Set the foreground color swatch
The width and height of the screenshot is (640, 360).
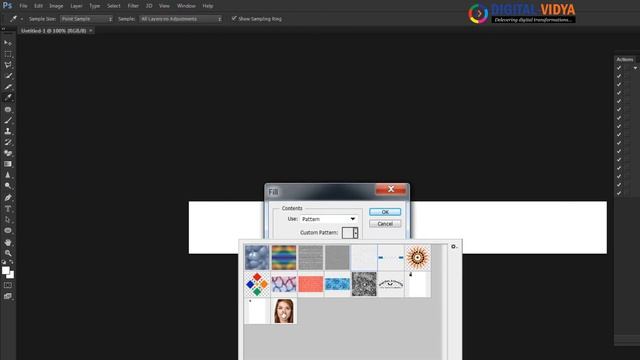[x=5, y=270]
